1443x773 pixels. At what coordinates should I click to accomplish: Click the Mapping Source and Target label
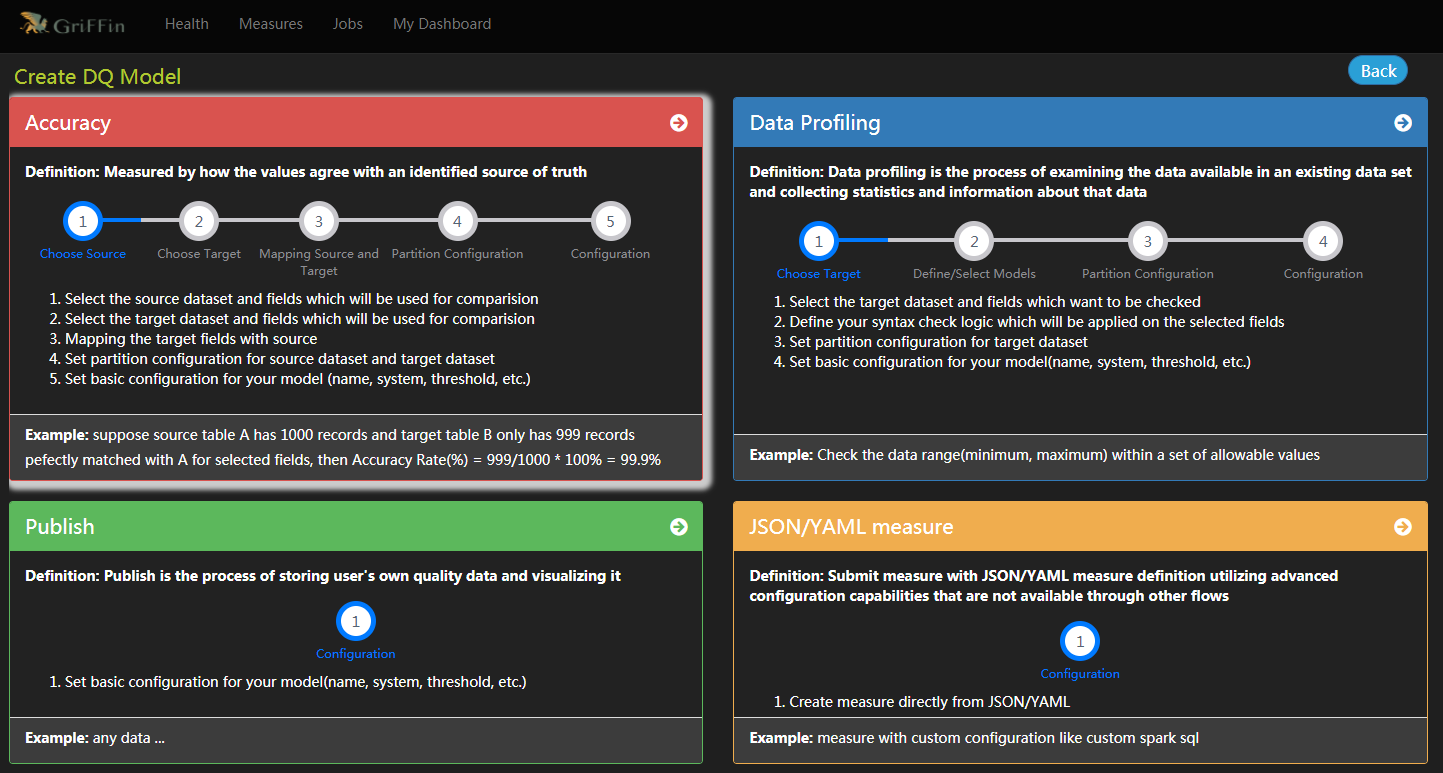coord(319,262)
